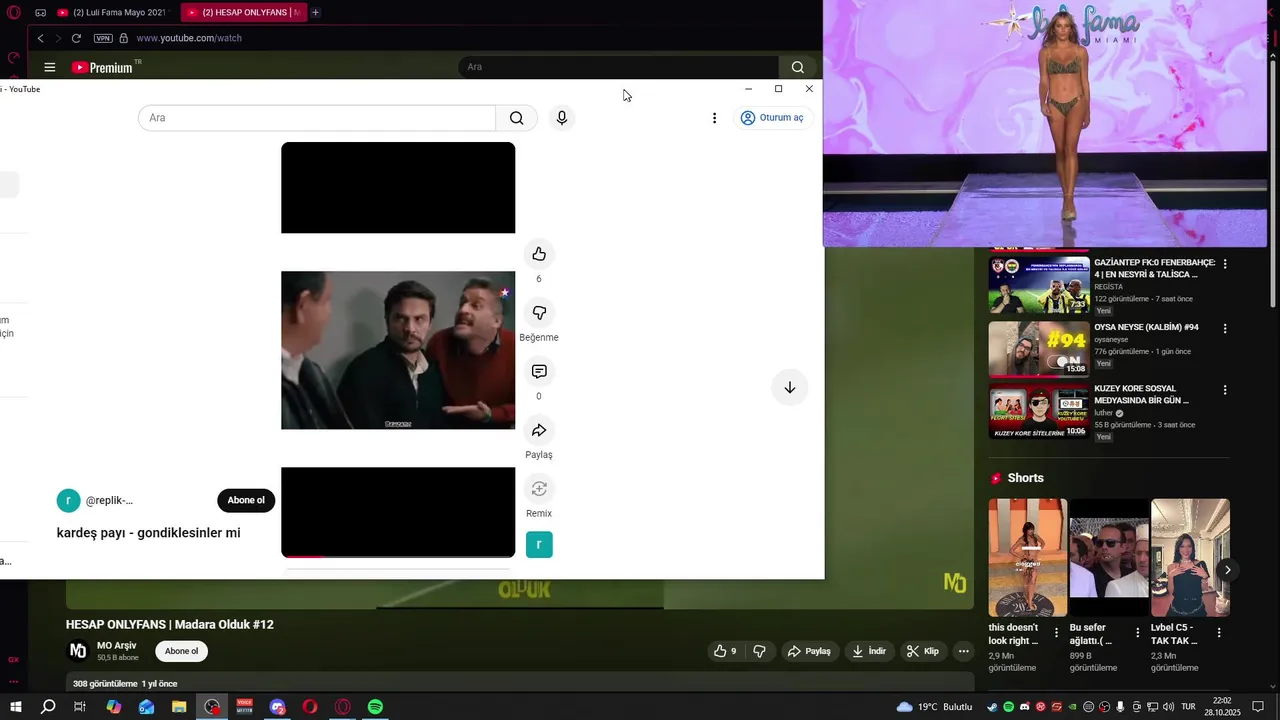The width and height of the screenshot is (1280, 720).
Task: Open YouTube hamburger guide menu
Action: [x=49, y=67]
